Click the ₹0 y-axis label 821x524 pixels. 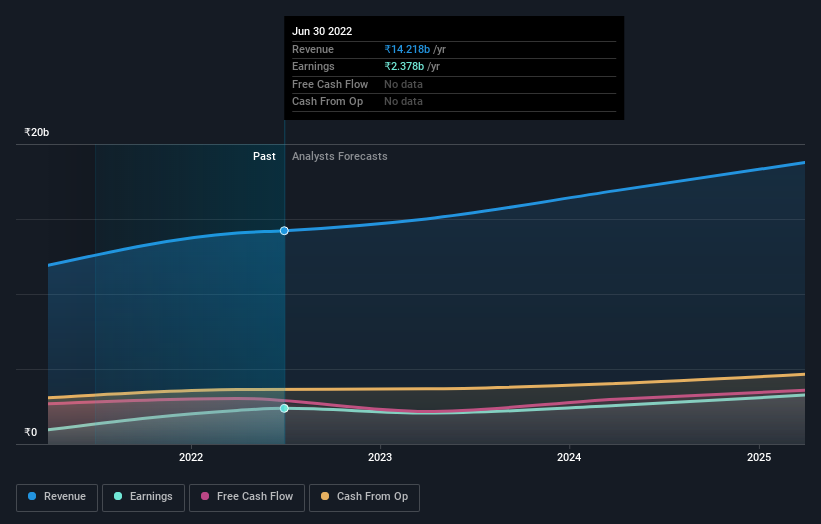pos(31,432)
